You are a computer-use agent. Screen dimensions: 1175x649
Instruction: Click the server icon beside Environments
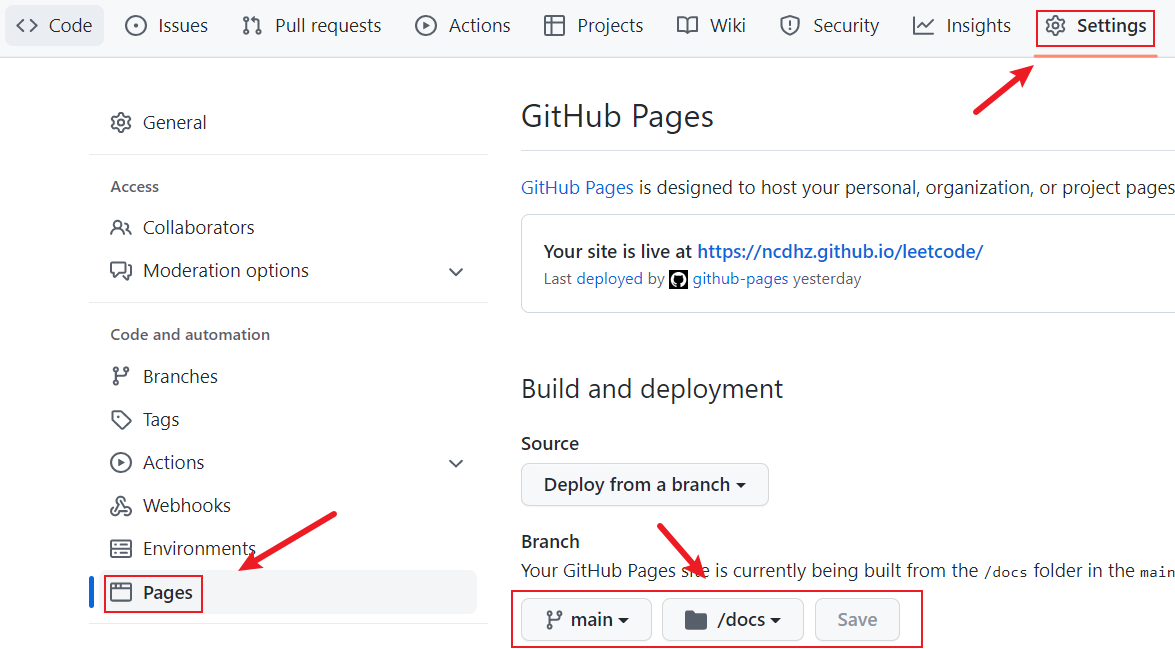(x=121, y=549)
